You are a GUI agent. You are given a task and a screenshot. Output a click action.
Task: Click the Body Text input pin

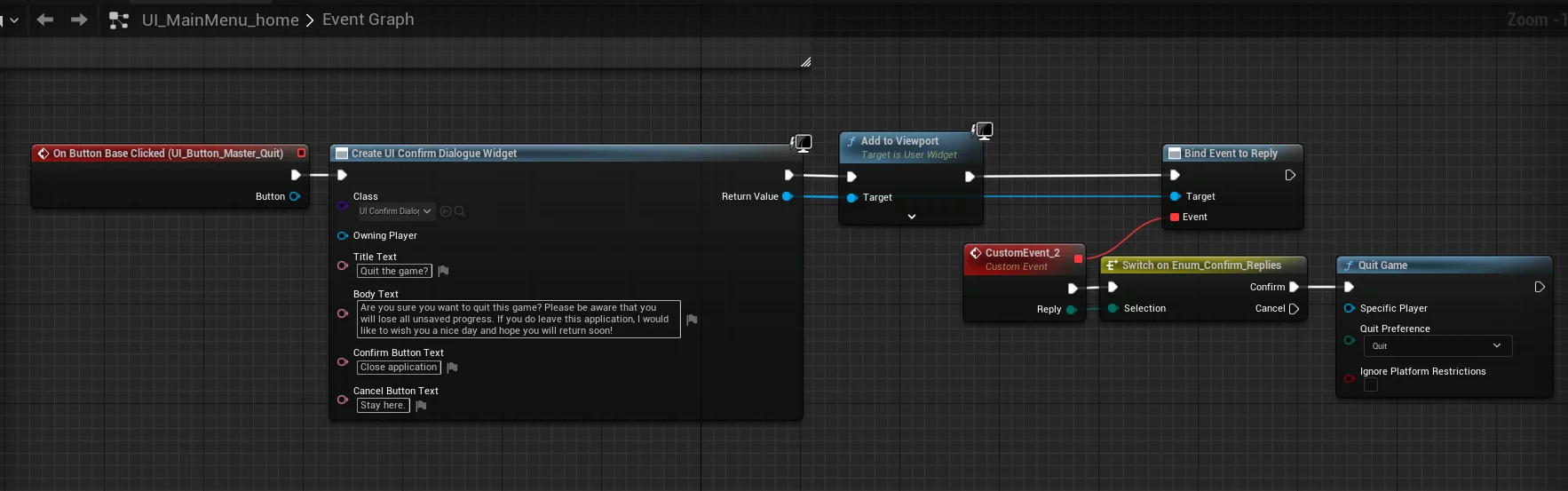coord(343,313)
